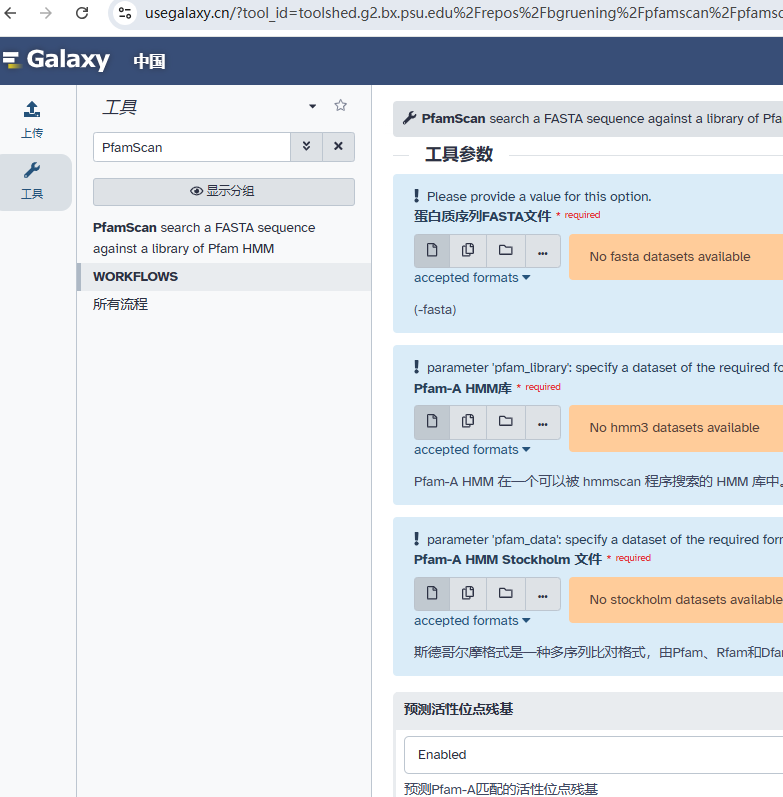
Task: Open more options ellipsis for Stockholm 文件
Action: [x=543, y=594]
